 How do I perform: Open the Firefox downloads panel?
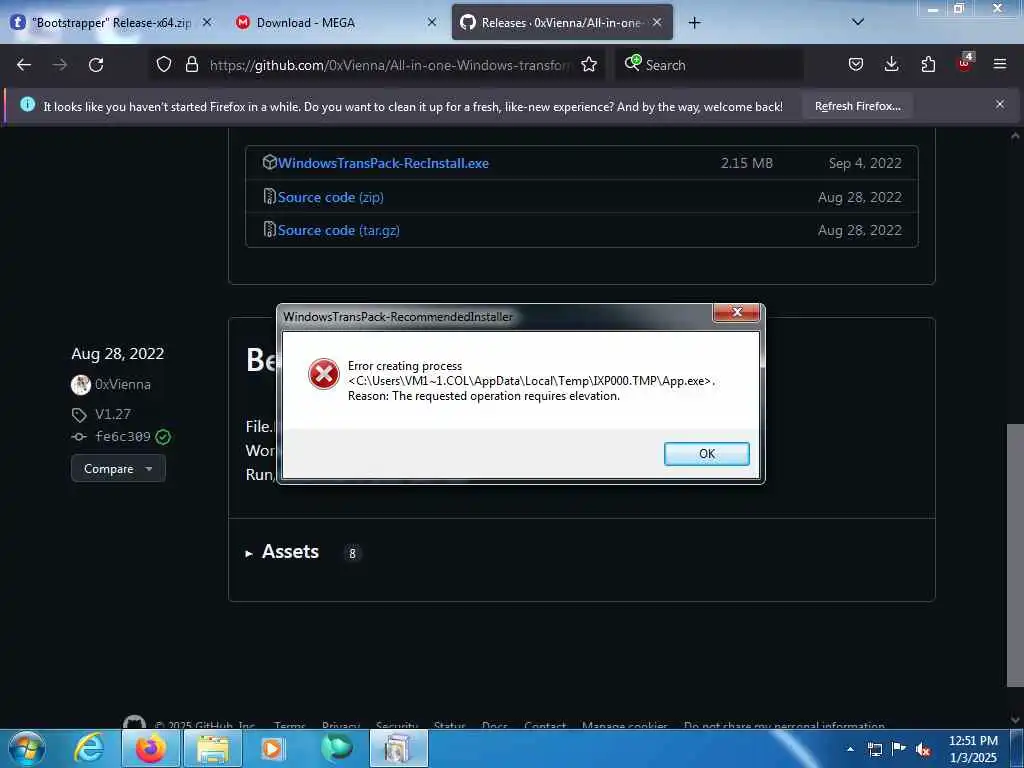(891, 65)
